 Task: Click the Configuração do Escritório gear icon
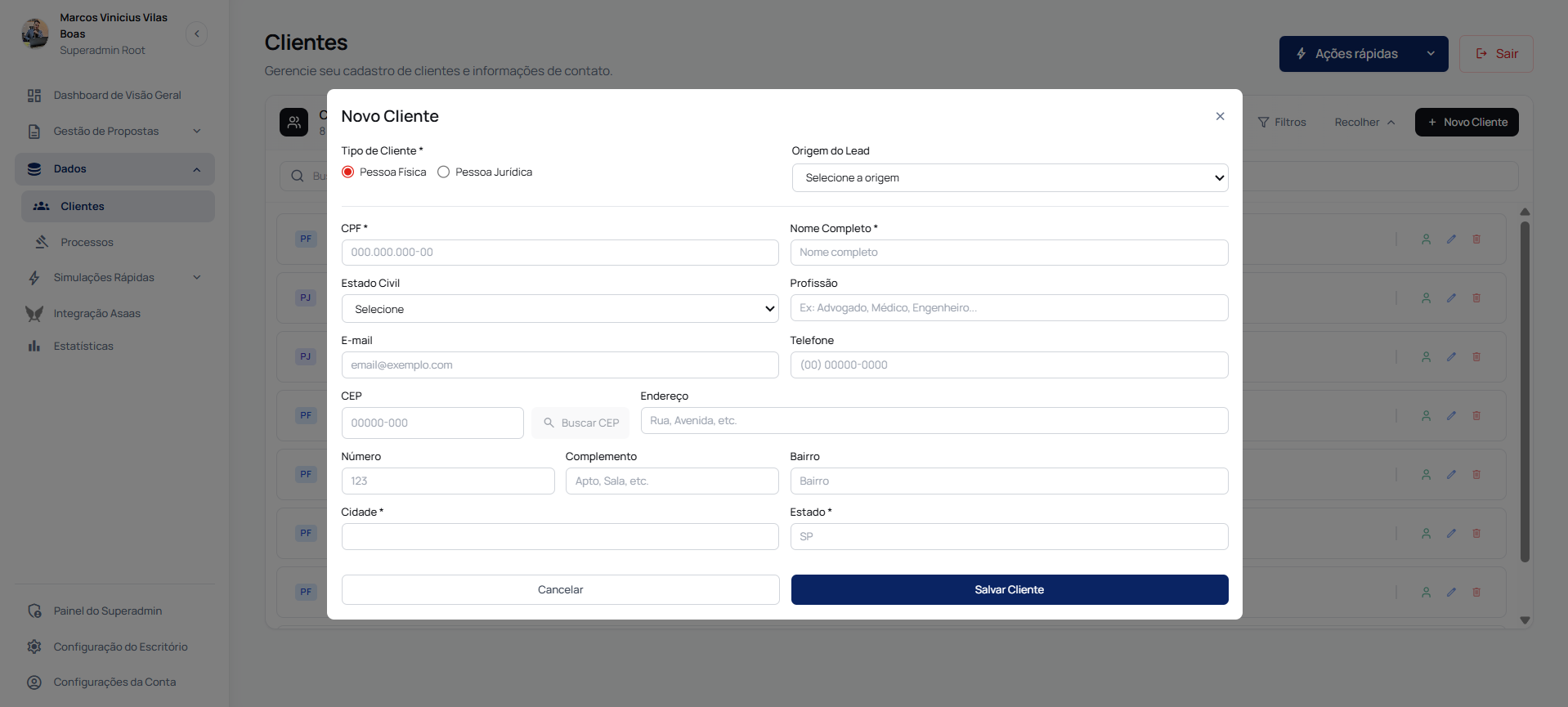click(34, 647)
